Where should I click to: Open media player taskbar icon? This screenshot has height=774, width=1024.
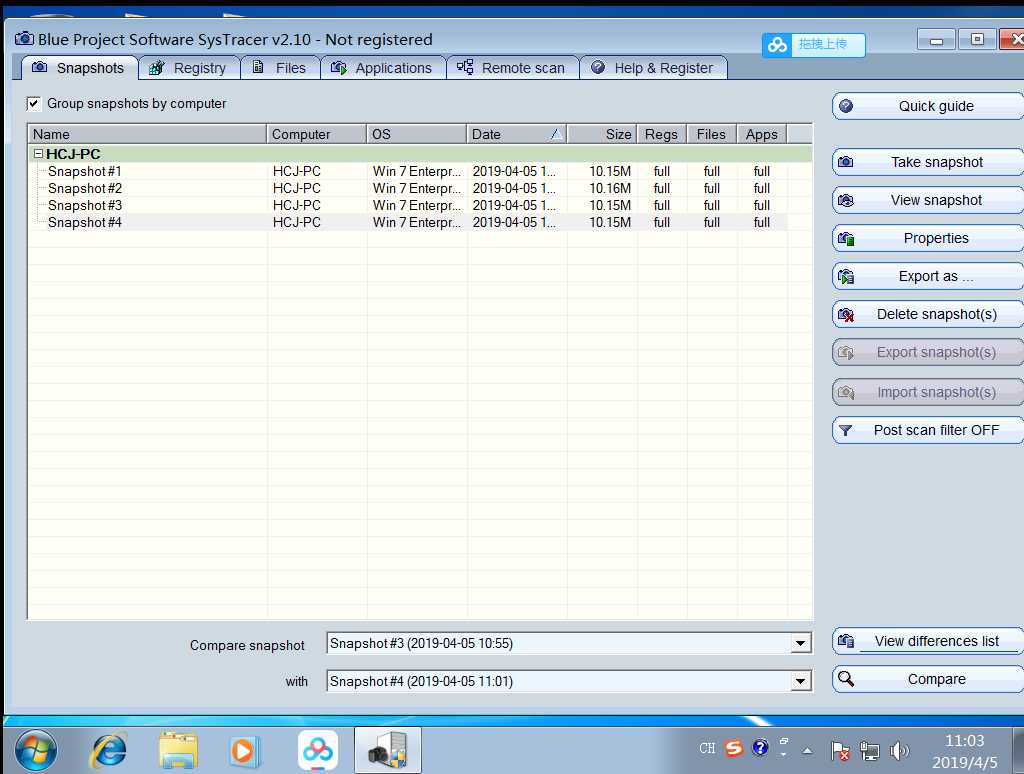pos(245,750)
